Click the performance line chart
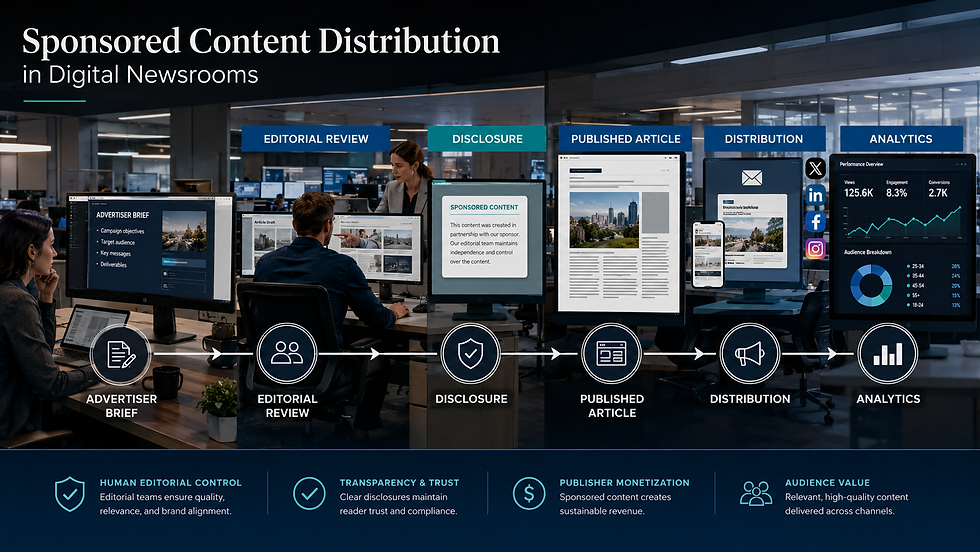Screen dimensions: 980x552 (x=902, y=222)
